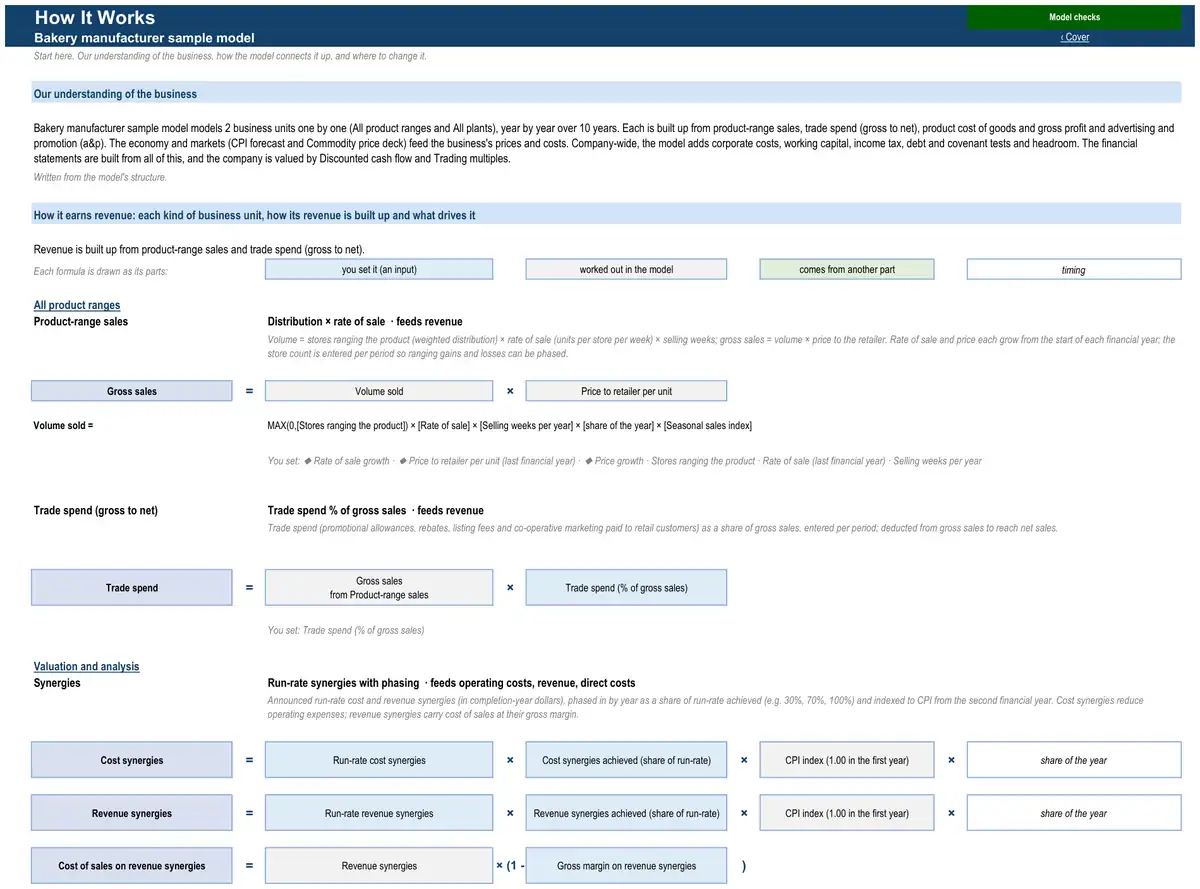
Task: Select the "Our understanding of the business" section header
Action: (606, 94)
